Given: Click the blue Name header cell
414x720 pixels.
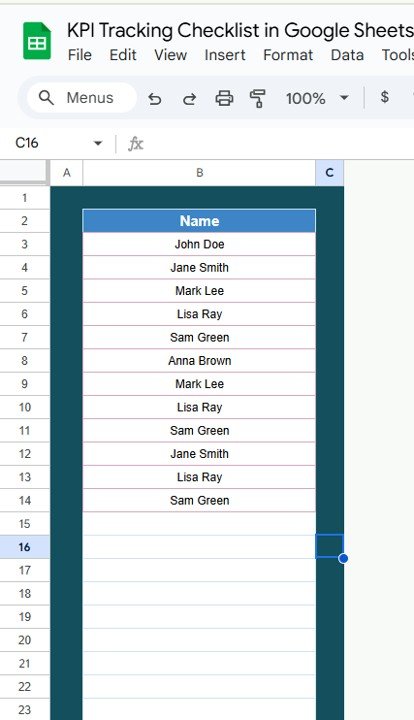Looking at the screenshot, I should (x=199, y=221).
